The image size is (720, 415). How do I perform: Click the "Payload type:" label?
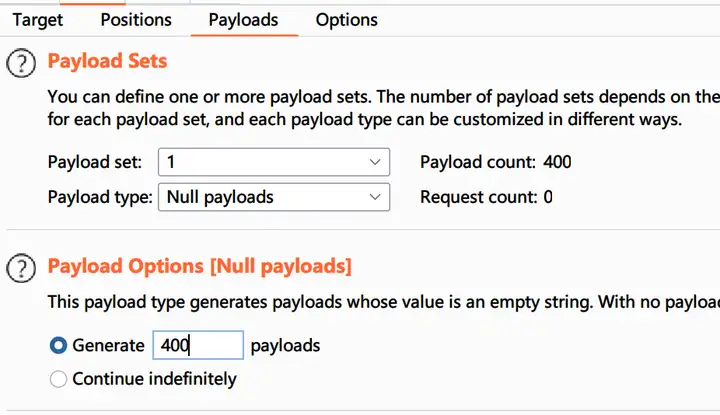pyautogui.click(x=99, y=197)
